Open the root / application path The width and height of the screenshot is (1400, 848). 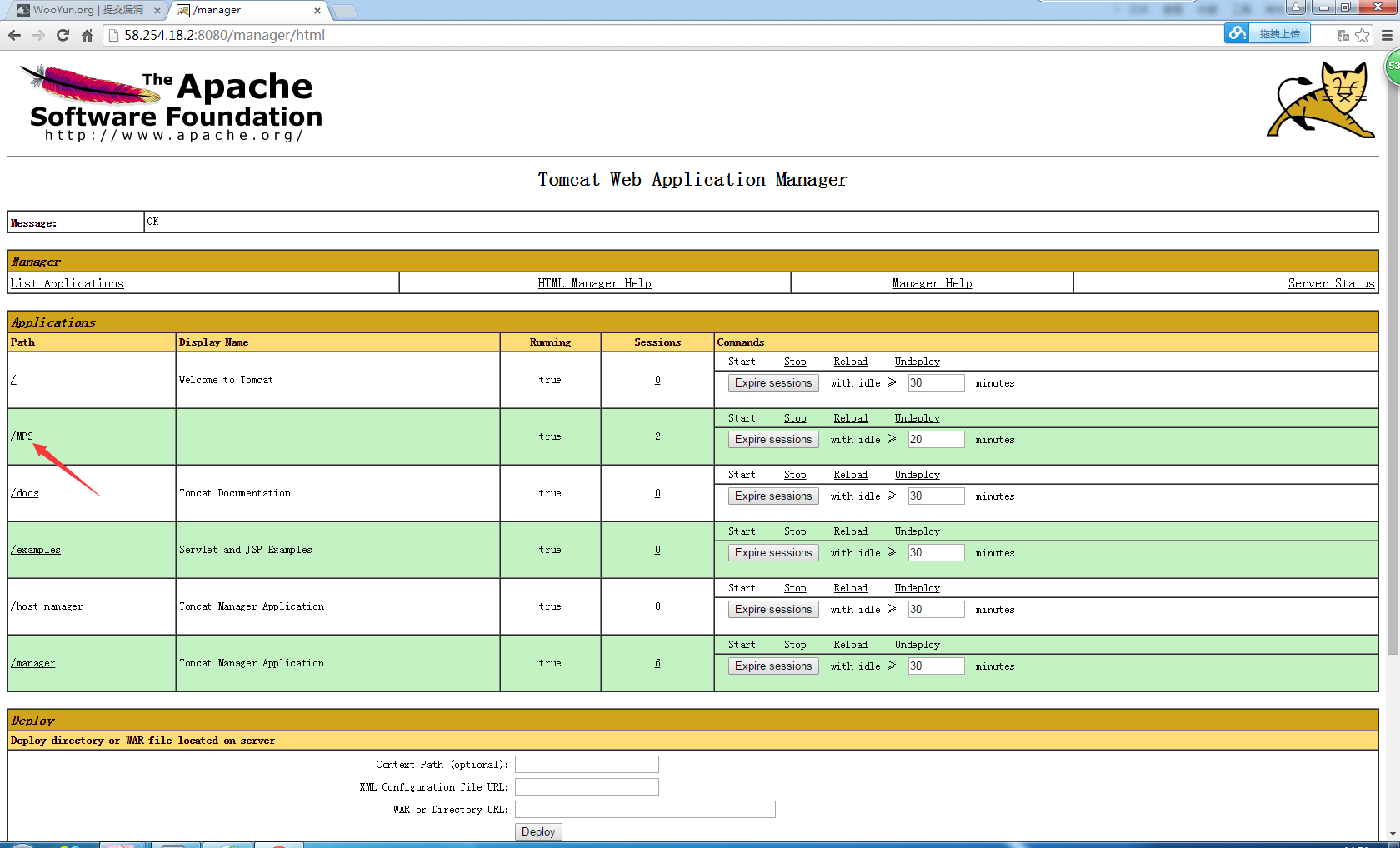coord(13,380)
